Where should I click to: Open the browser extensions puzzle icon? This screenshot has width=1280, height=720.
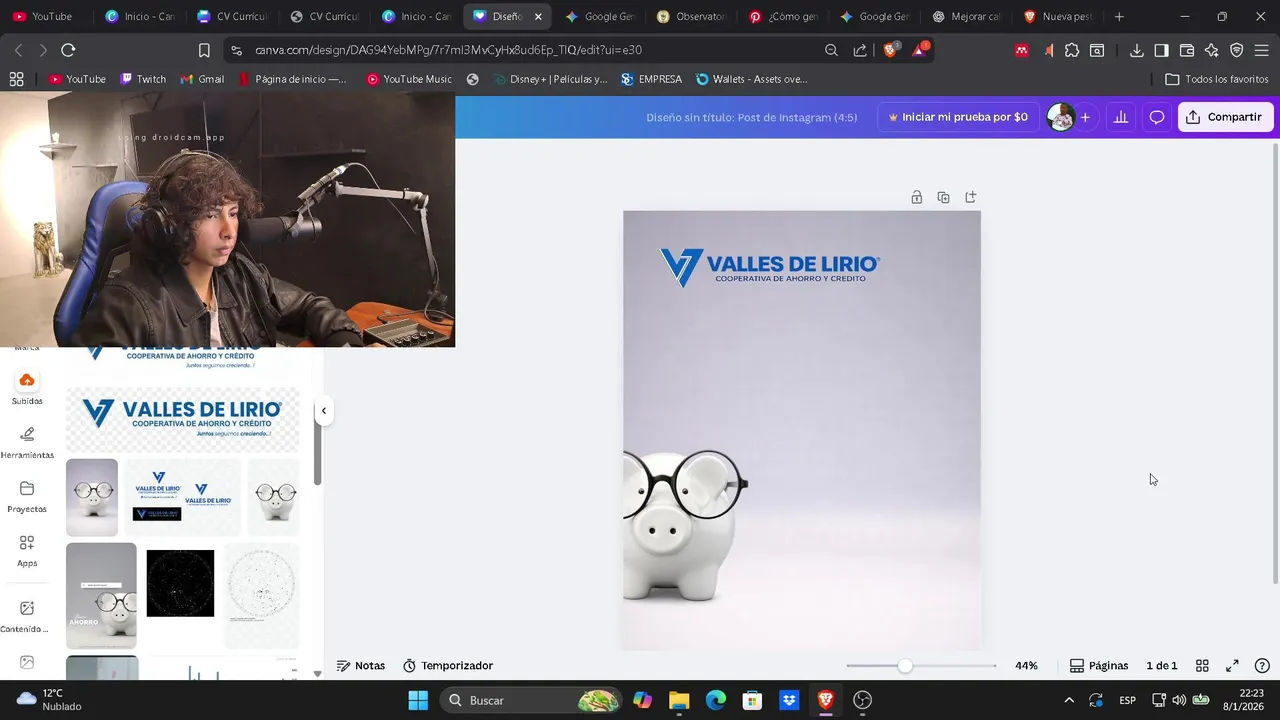(x=1072, y=50)
